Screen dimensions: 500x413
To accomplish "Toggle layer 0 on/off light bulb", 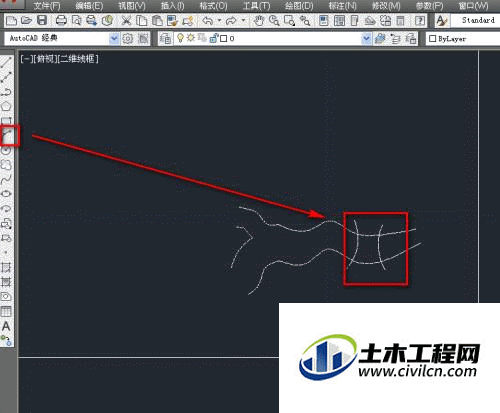I will (x=180, y=38).
